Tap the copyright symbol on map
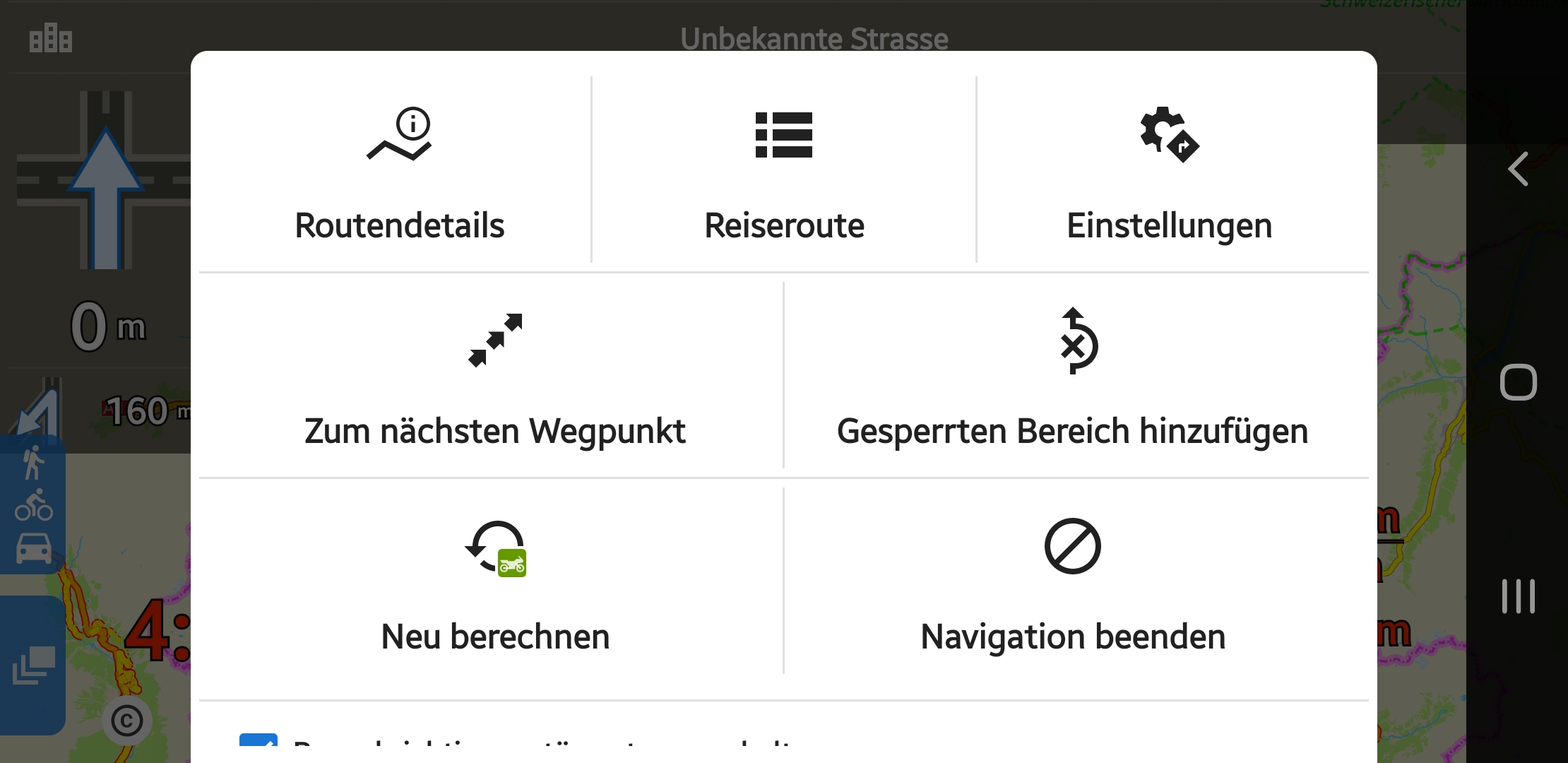This screenshot has height=763, width=1568. click(127, 721)
